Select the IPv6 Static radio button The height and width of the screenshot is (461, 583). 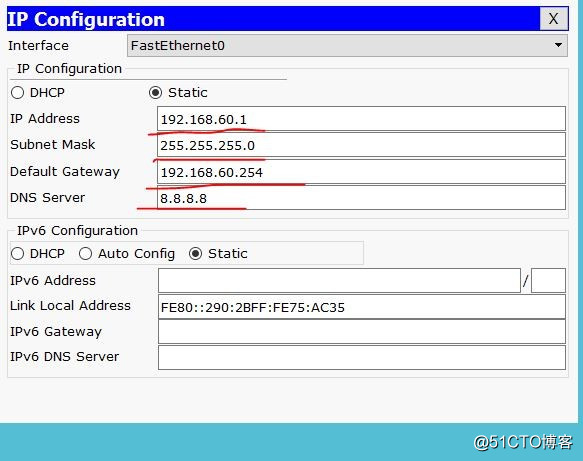[196, 254]
